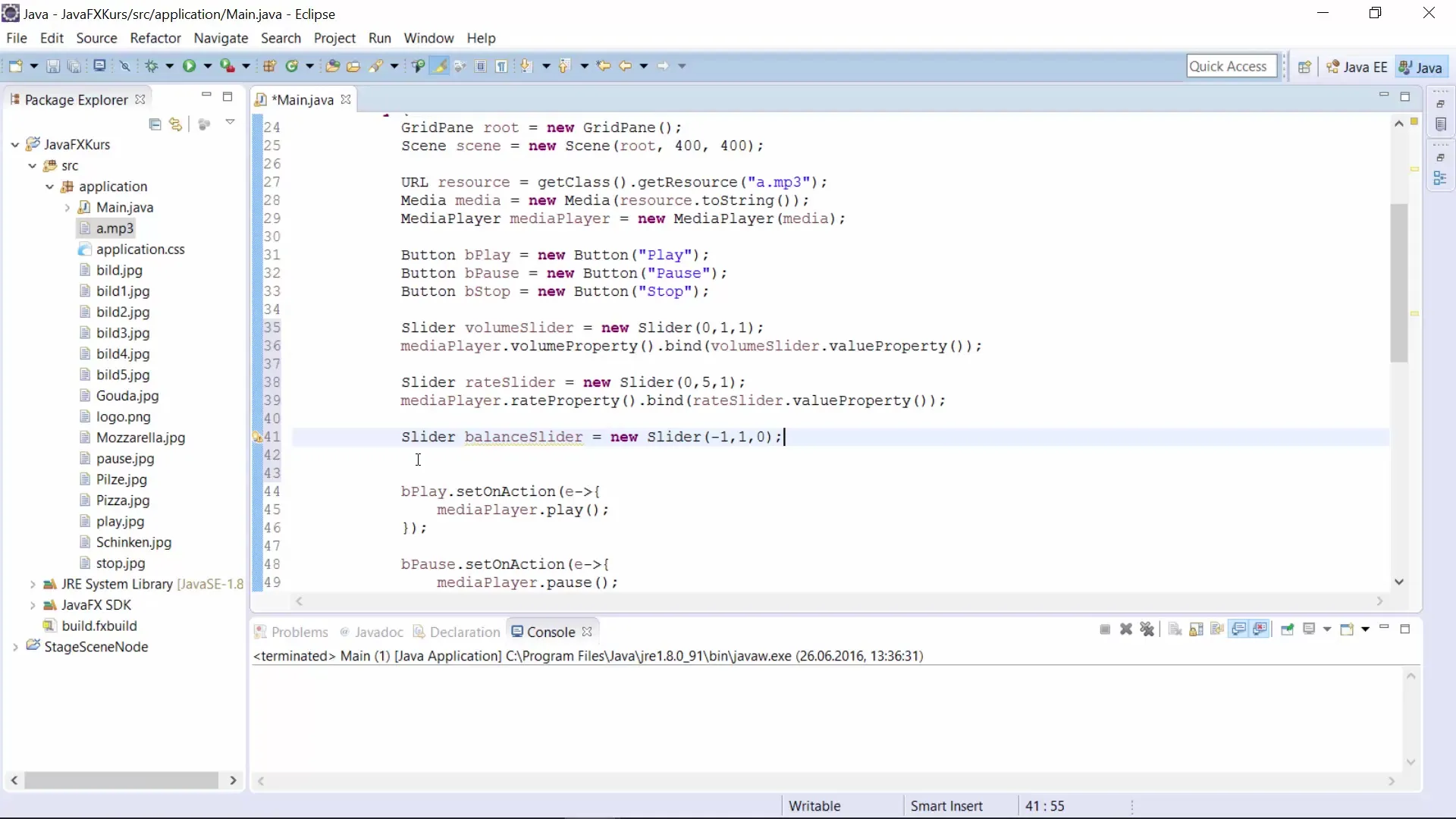
Task: Click the Package Explorer horizontal scrollbar
Action: click(x=121, y=780)
